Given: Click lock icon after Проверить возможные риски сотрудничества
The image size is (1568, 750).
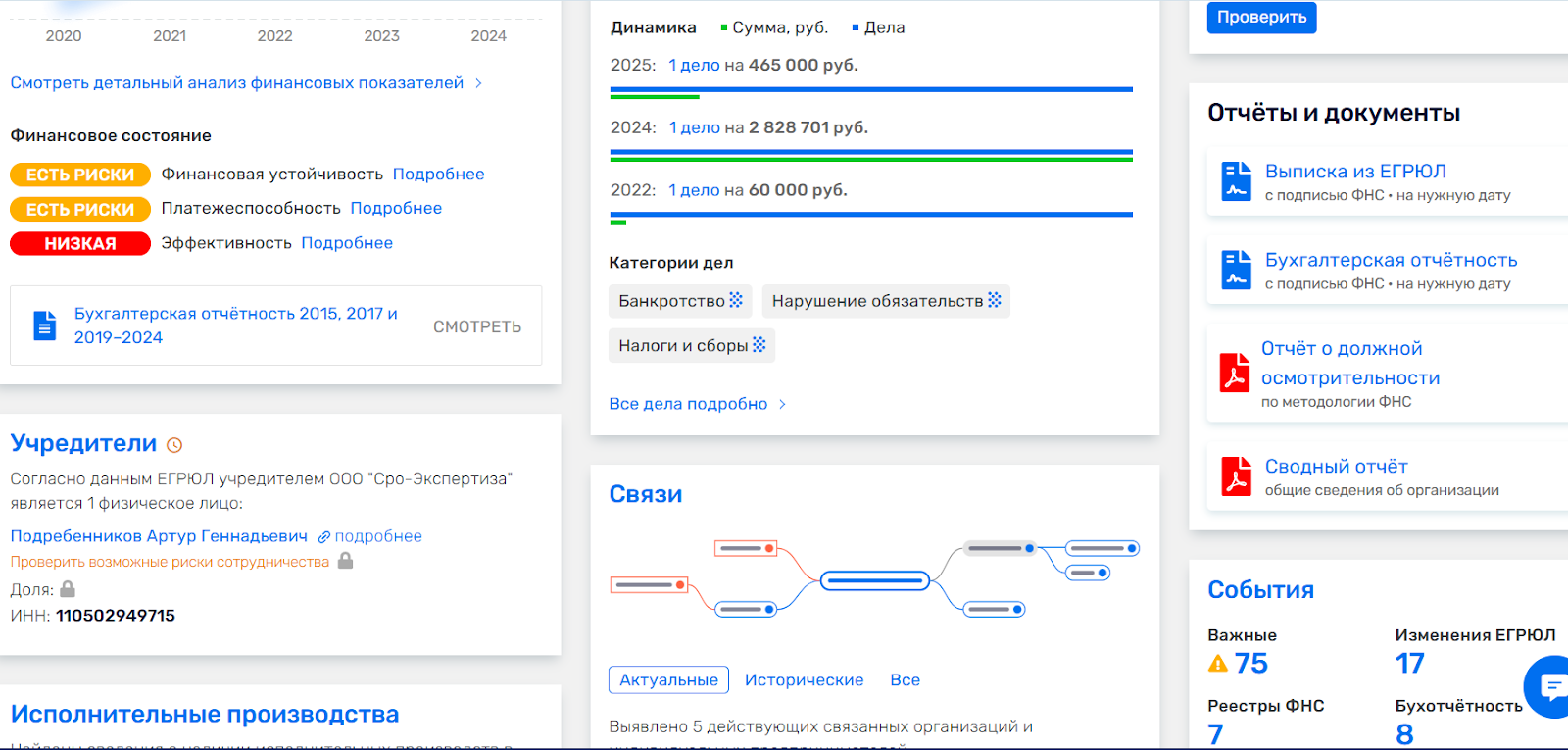Looking at the screenshot, I should 345,561.
